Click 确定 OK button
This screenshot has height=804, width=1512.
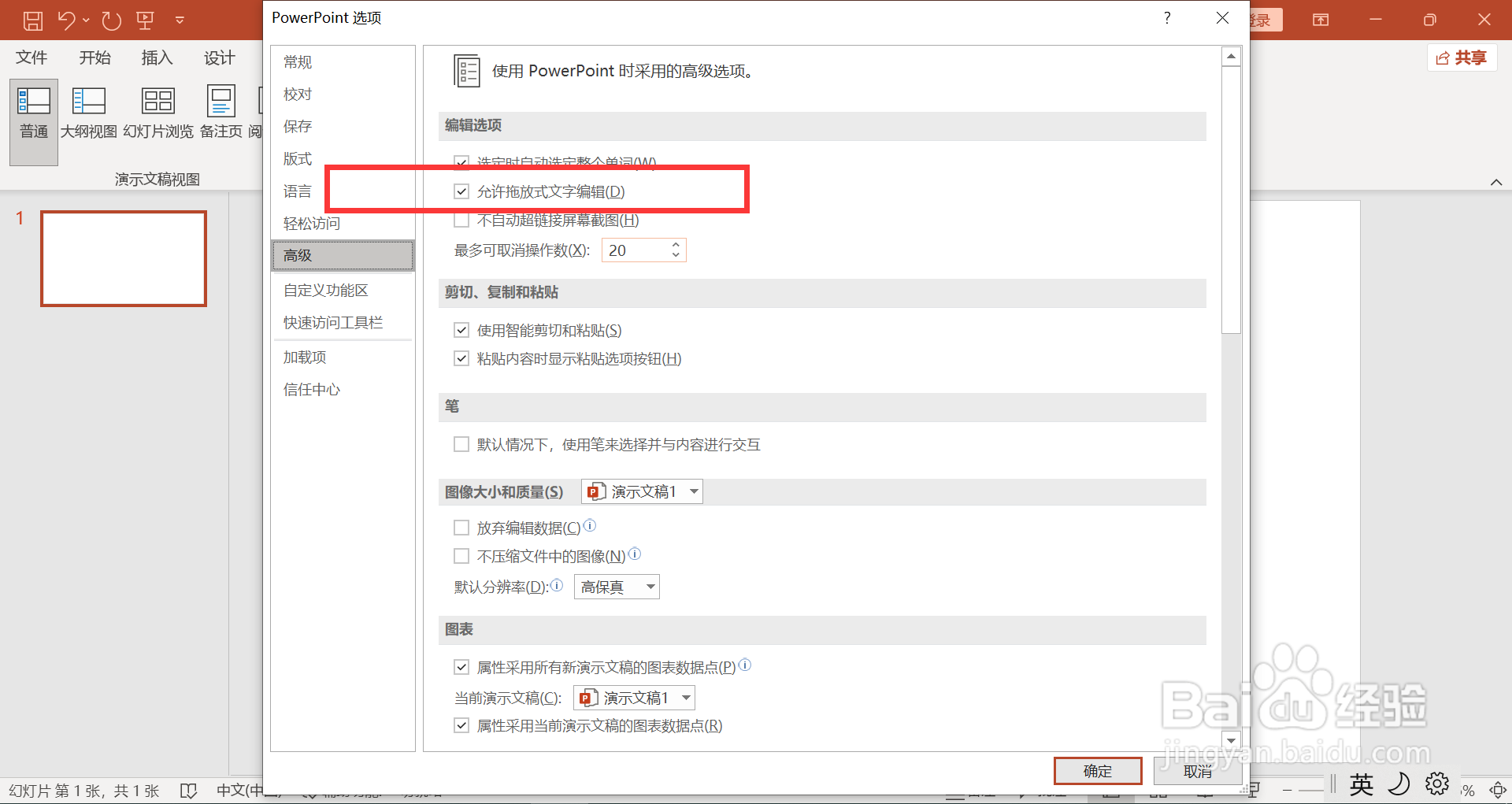pos(1098,771)
